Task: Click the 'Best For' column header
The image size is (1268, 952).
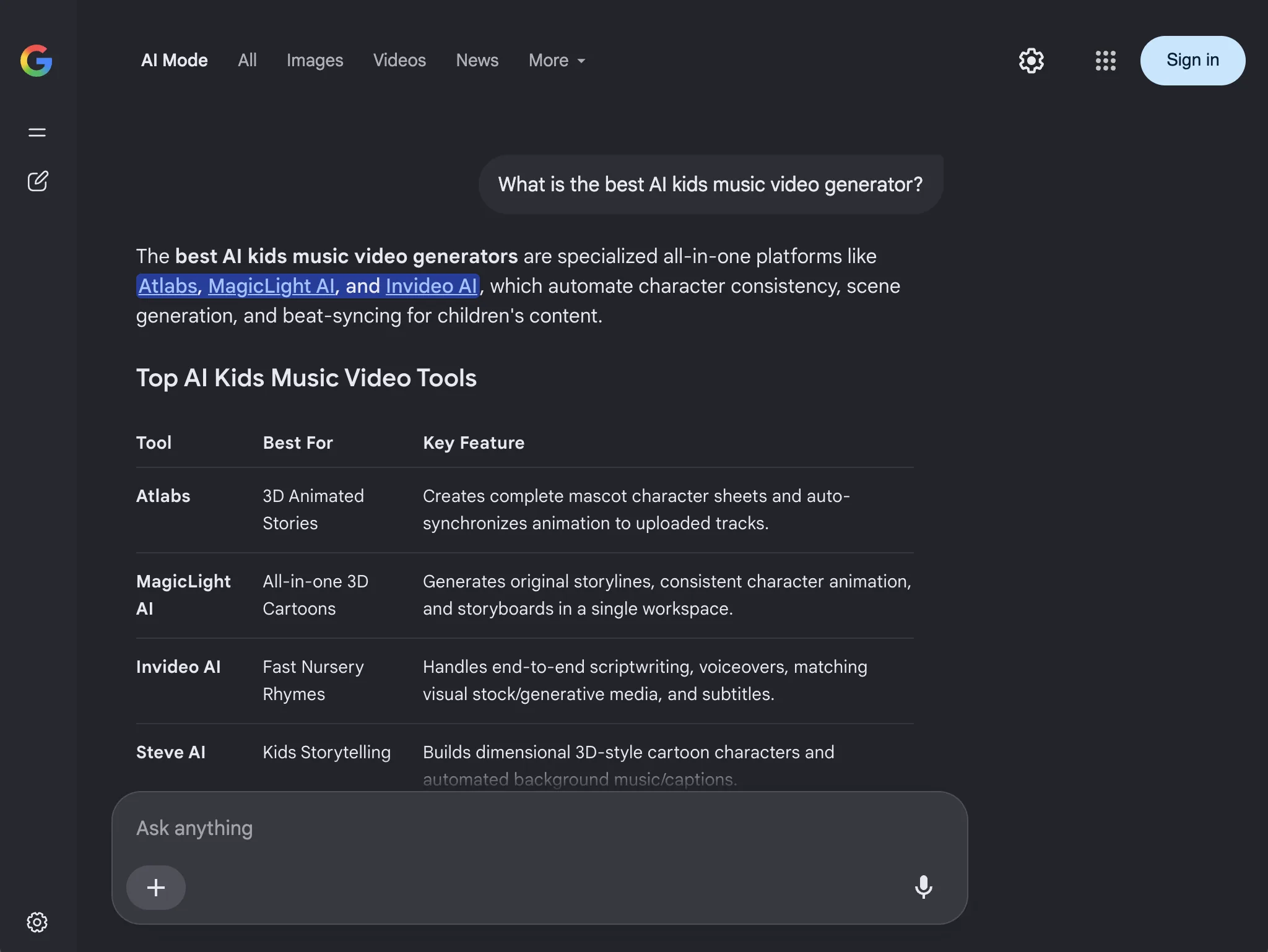Action: (298, 443)
